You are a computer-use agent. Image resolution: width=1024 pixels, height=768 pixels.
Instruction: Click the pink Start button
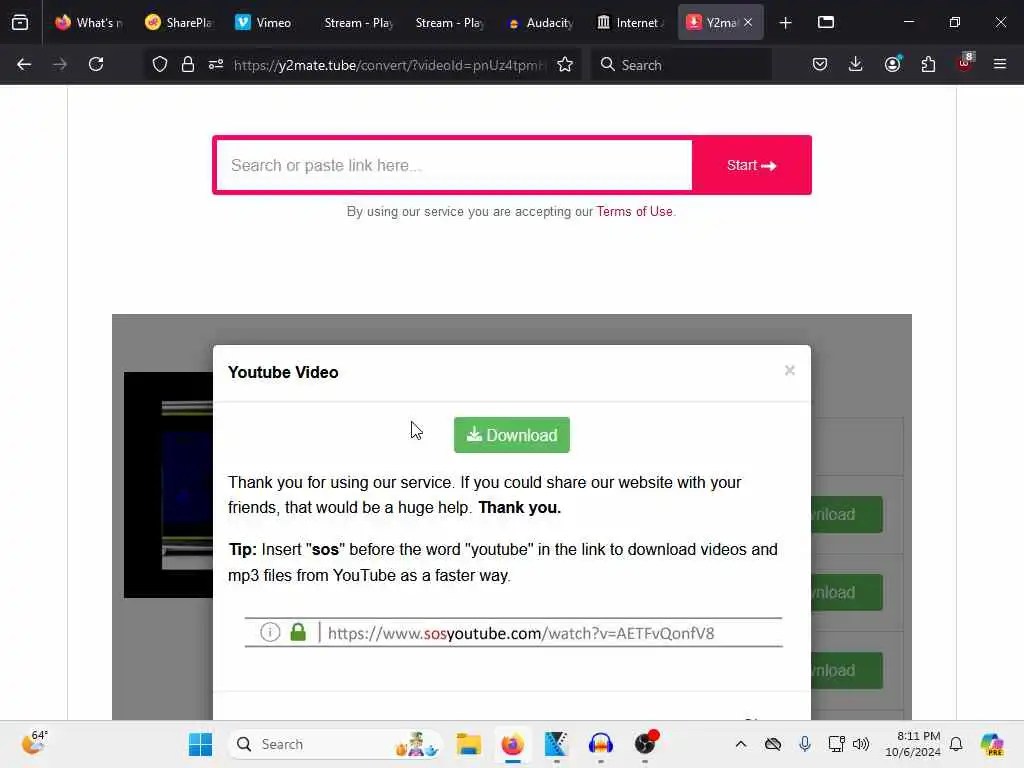click(752, 165)
